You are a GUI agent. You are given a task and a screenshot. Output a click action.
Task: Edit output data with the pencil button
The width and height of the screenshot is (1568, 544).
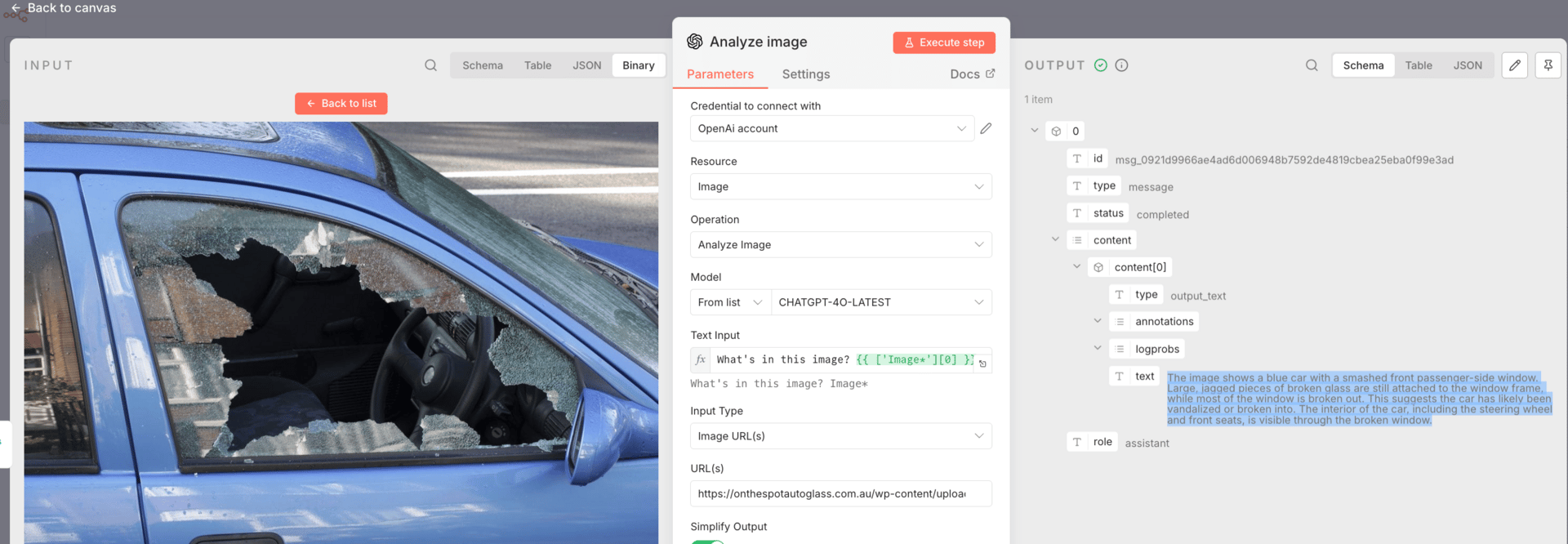(x=1515, y=65)
